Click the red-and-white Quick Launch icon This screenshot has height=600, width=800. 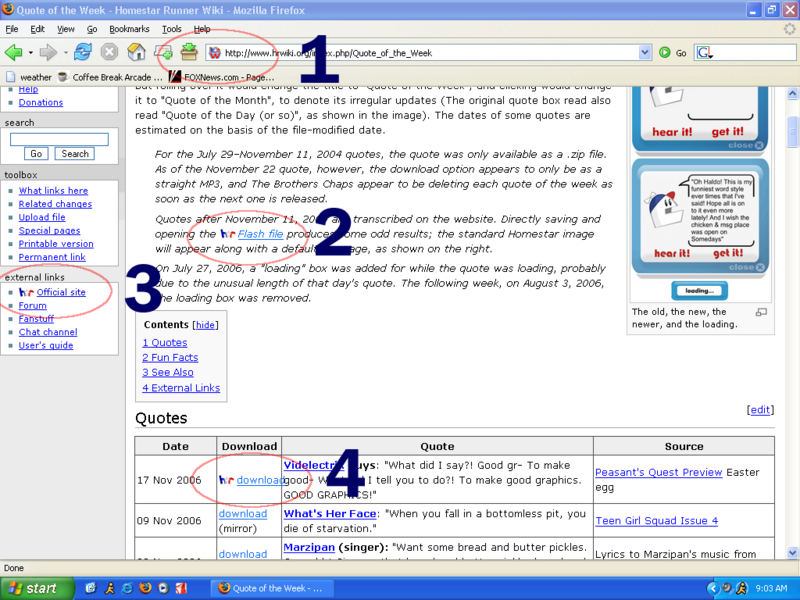pyautogui.click(x=181, y=588)
